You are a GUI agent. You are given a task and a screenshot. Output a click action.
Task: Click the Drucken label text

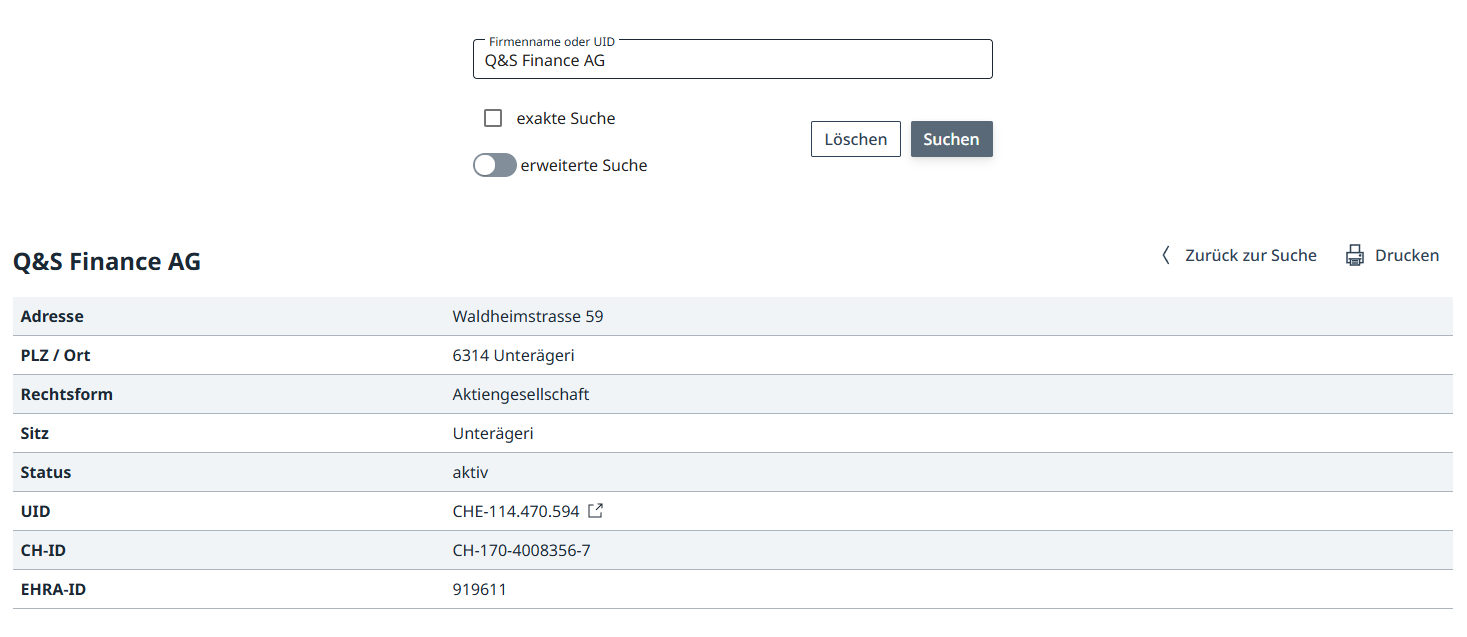(x=1407, y=255)
